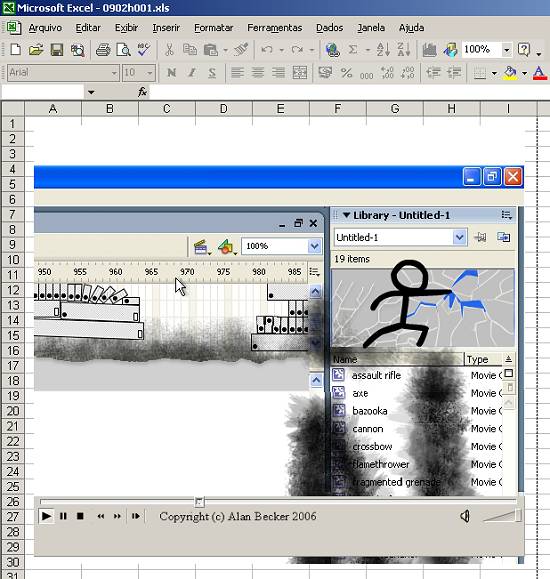Open the Excel zoom 100% dropdown
The height and width of the screenshot is (579, 550).
pyautogui.click(x=507, y=49)
